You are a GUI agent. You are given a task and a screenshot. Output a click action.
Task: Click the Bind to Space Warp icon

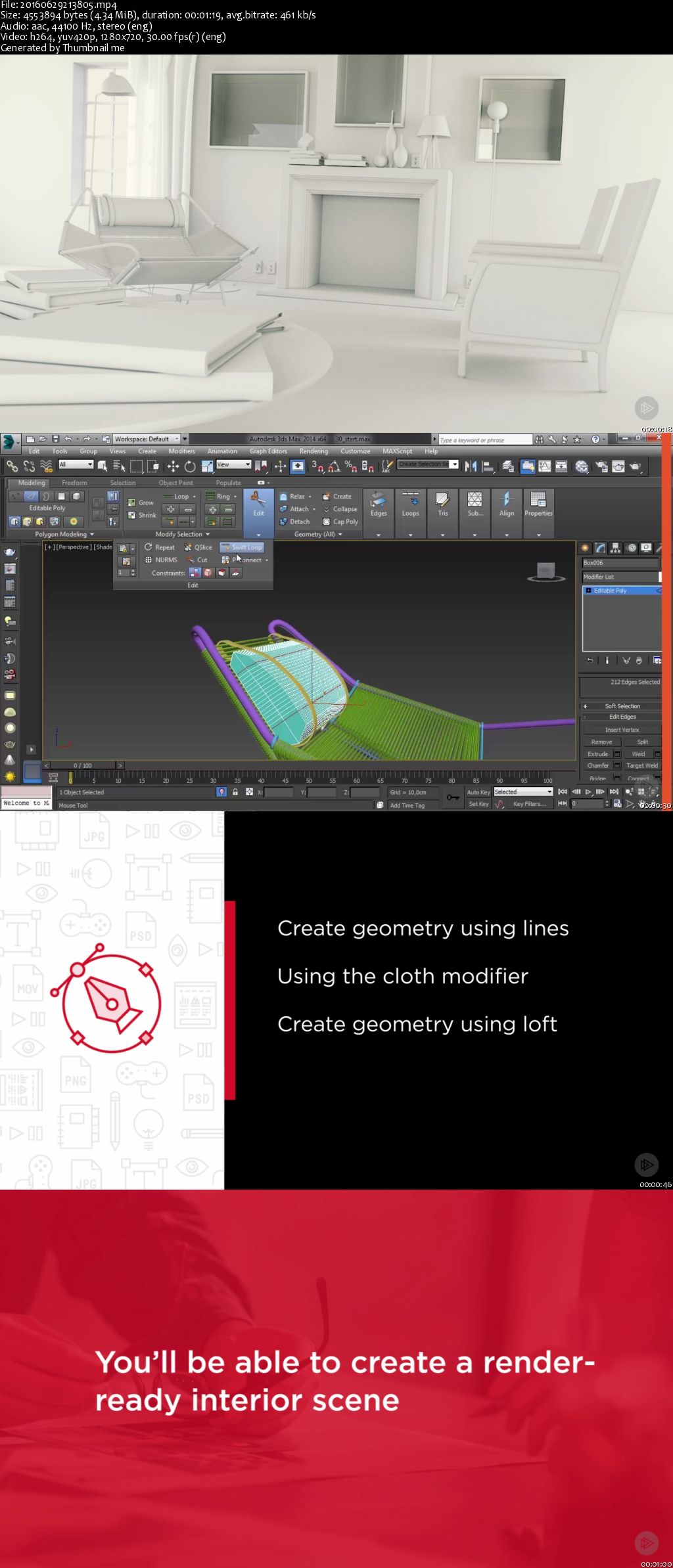(x=46, y=466)
